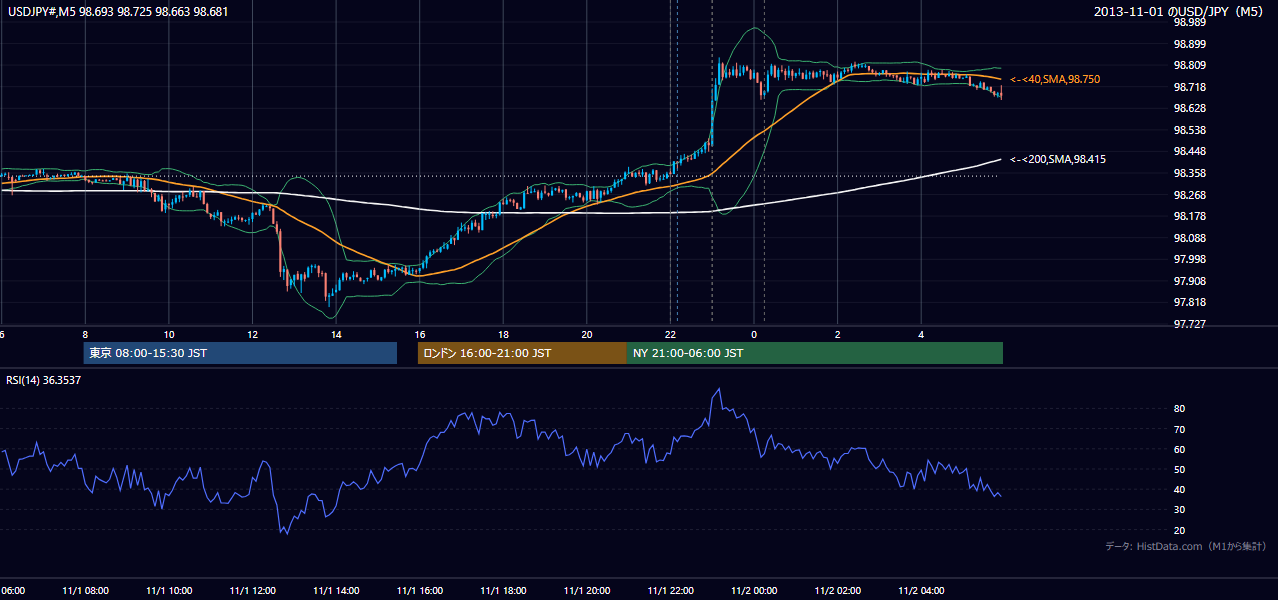This screenshot has width=1278, height=600.
Task: Click hour mark 16 under the price chart
Action: coord(420,334)
